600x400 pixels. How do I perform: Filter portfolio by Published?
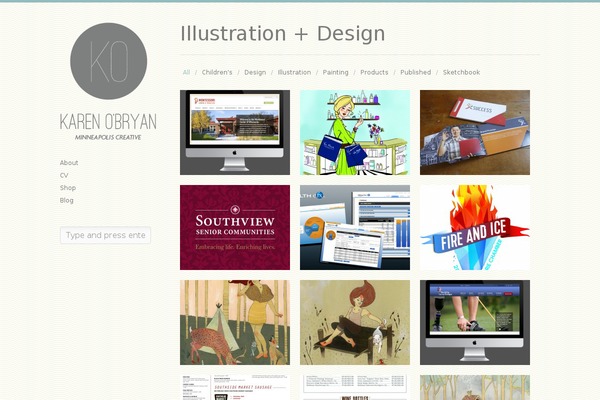coord(416,72)
